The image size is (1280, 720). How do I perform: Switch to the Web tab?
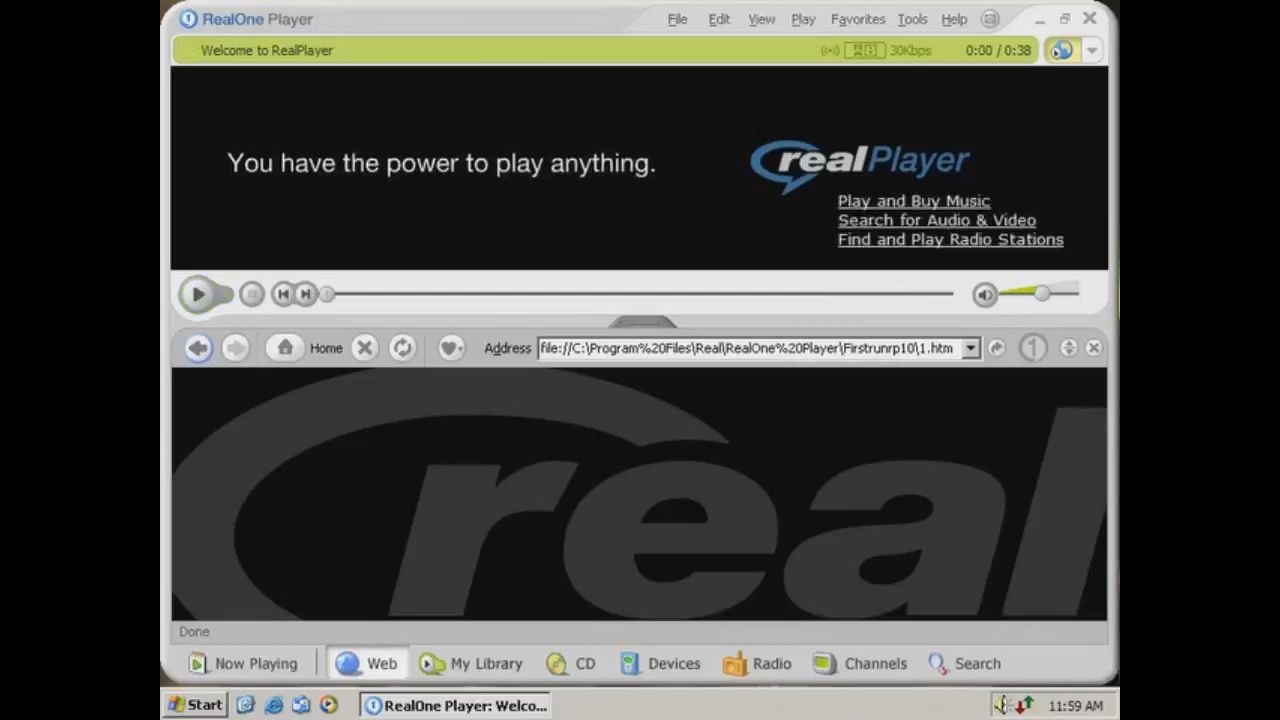pyautogui.click(x=367, y=663)
